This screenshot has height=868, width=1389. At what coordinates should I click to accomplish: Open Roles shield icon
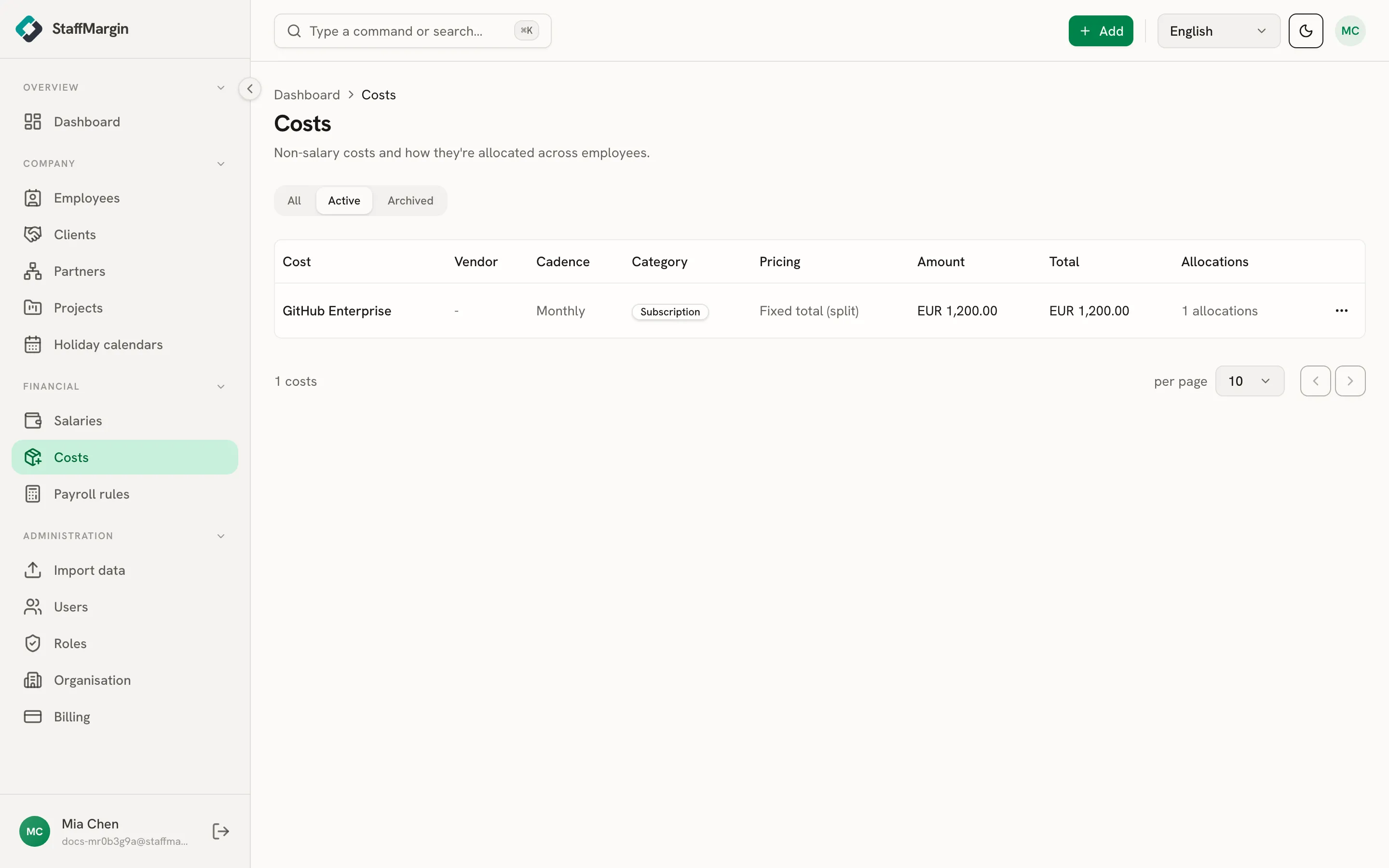pos(33,644)
